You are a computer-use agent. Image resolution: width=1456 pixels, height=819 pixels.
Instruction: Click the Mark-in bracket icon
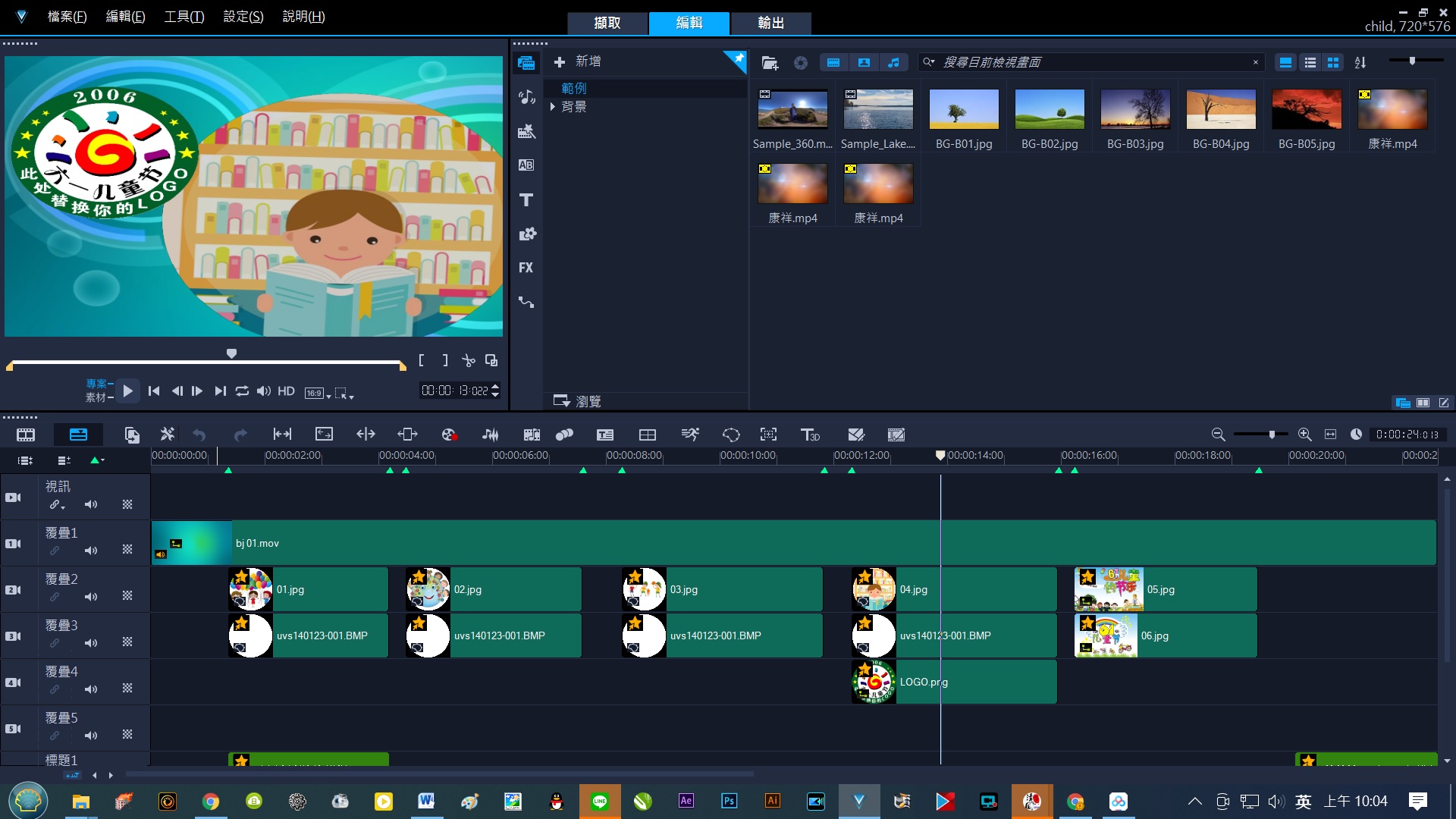(422, 360)
